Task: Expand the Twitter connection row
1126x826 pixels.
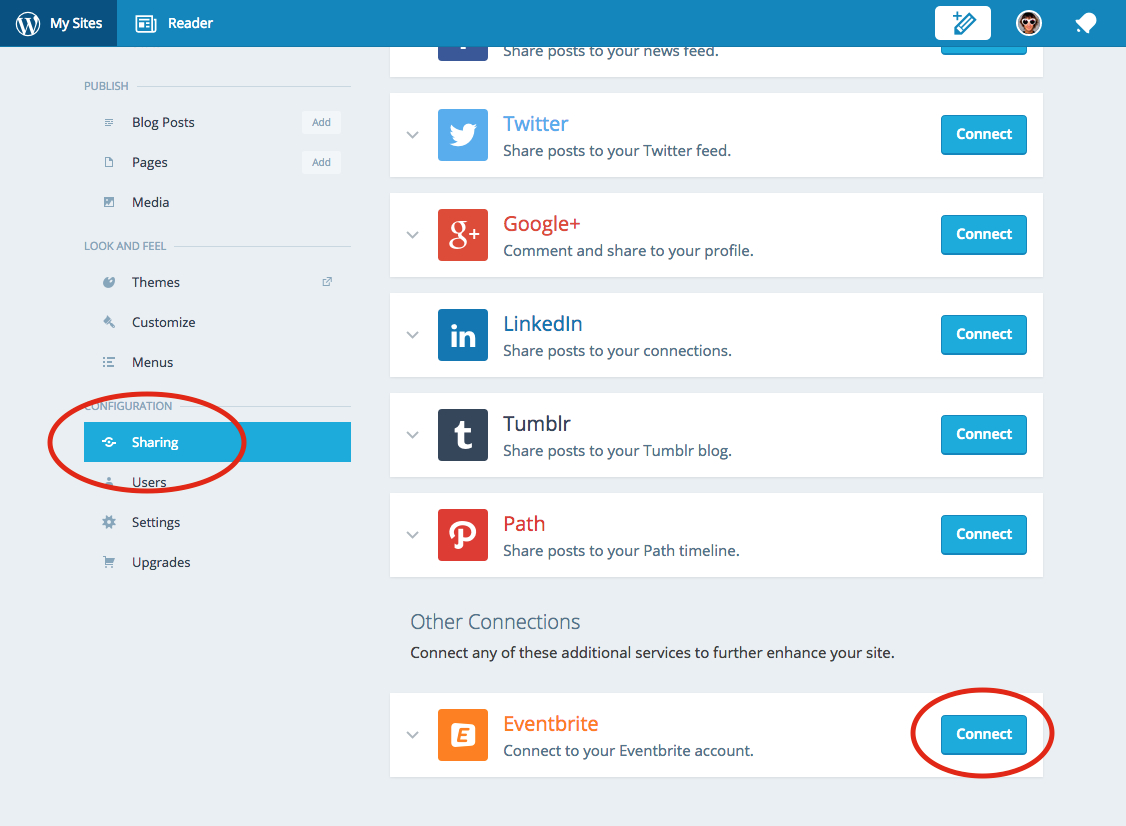Action: click(x=412, y=135)
